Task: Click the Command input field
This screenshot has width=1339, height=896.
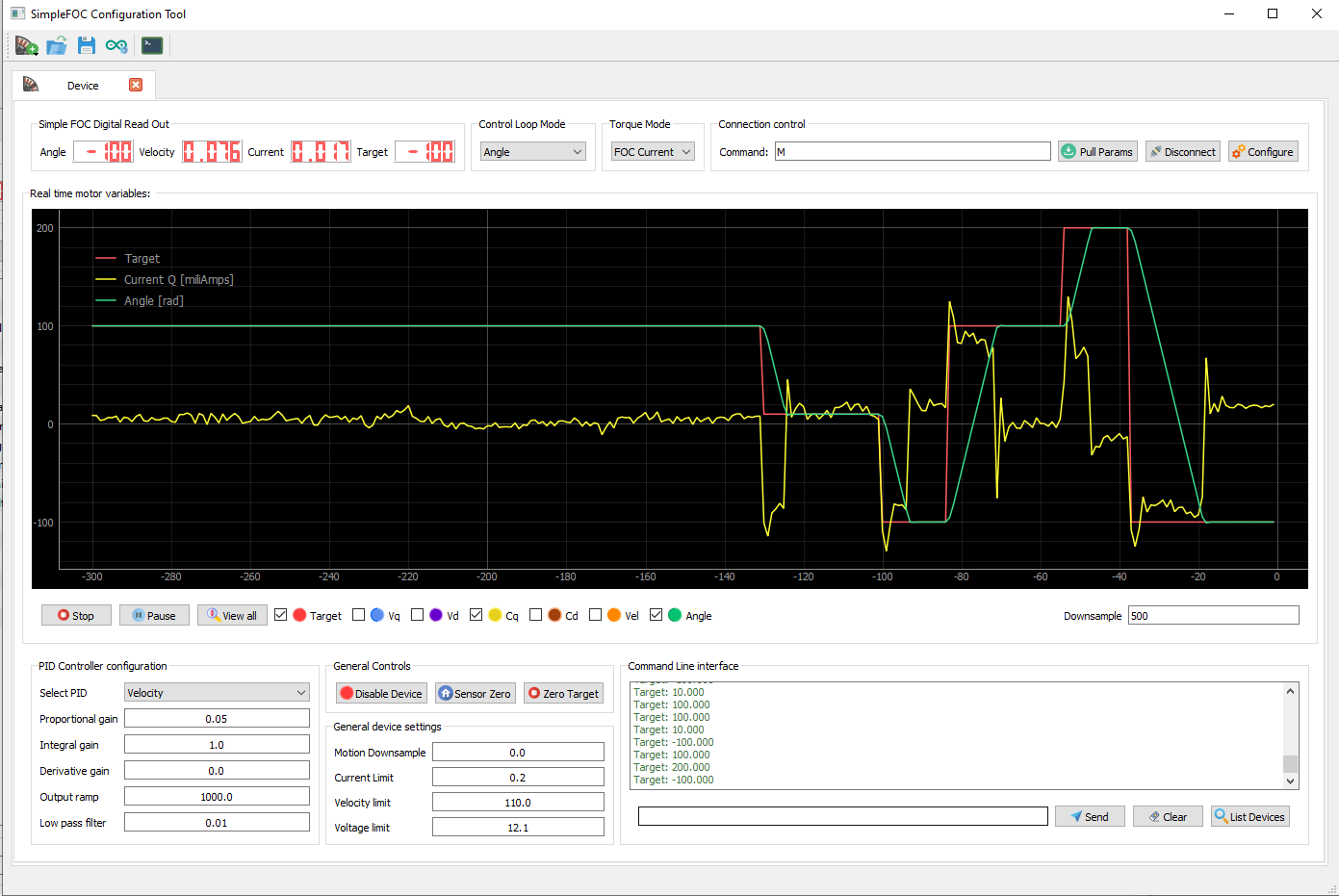Action: coord(913,152)
